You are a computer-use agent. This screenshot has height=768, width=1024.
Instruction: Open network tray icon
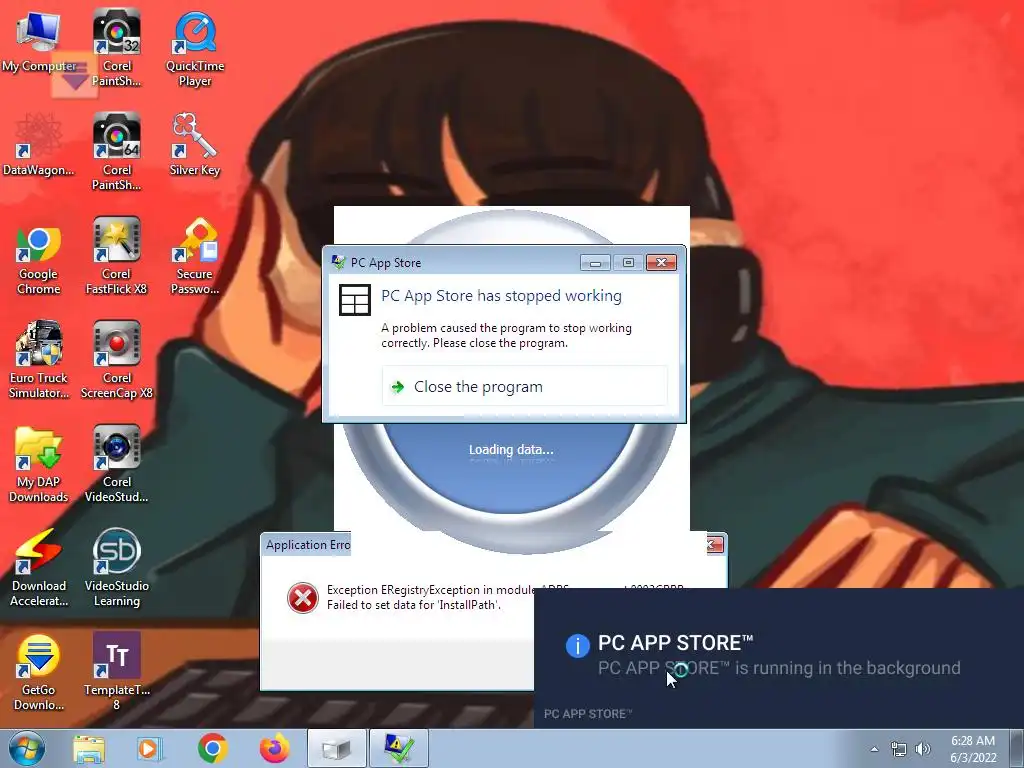click(x=899, y=749)
